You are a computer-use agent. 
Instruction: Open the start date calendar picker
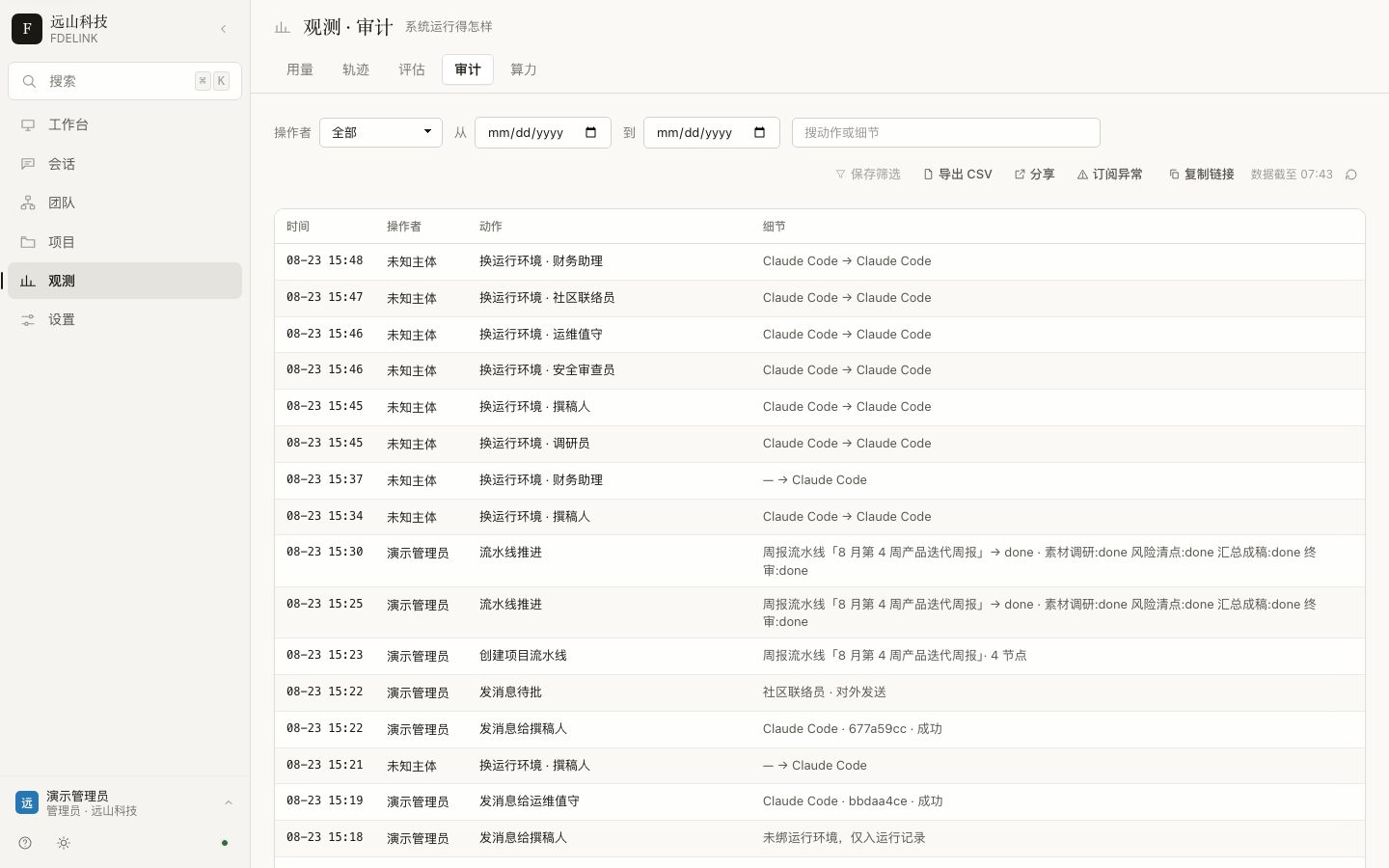coord(591,132)
